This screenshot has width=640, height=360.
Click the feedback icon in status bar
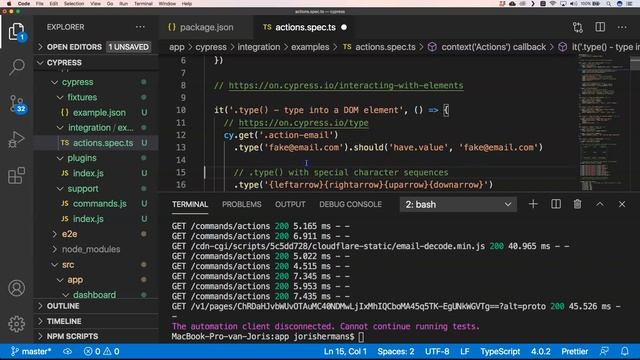coord(604,351)
